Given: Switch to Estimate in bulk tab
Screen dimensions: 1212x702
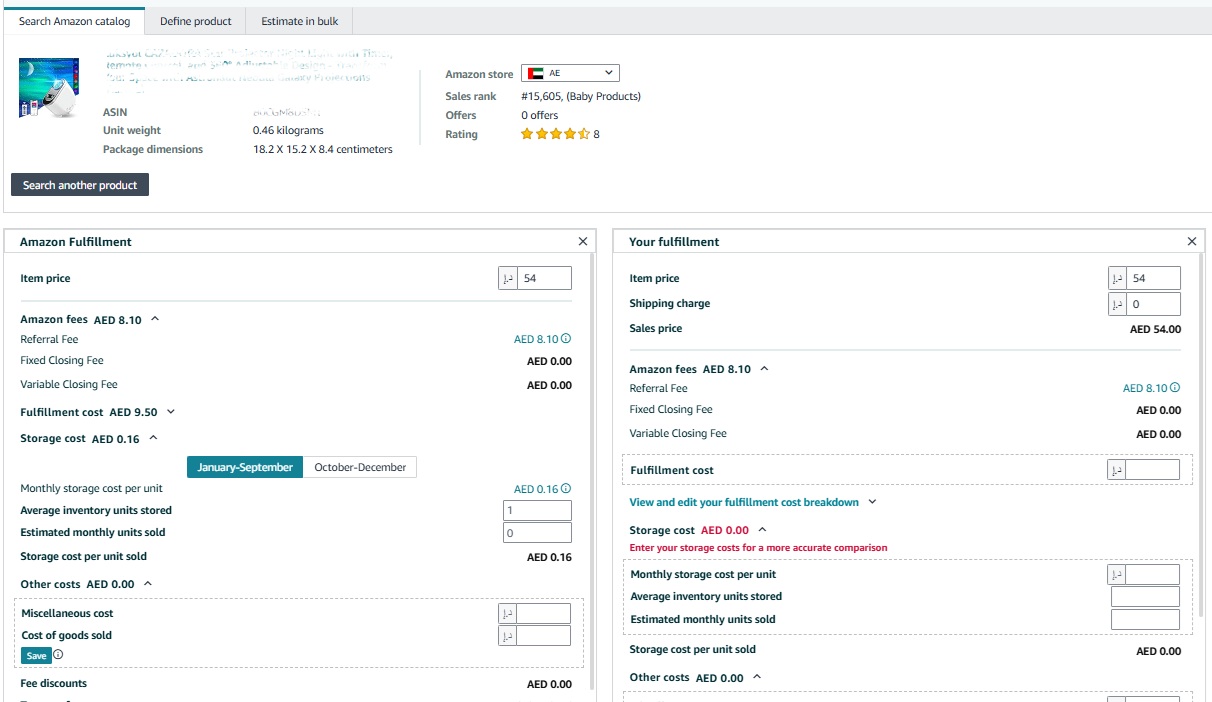Looking at the screenshot, I should coord(300,21).
